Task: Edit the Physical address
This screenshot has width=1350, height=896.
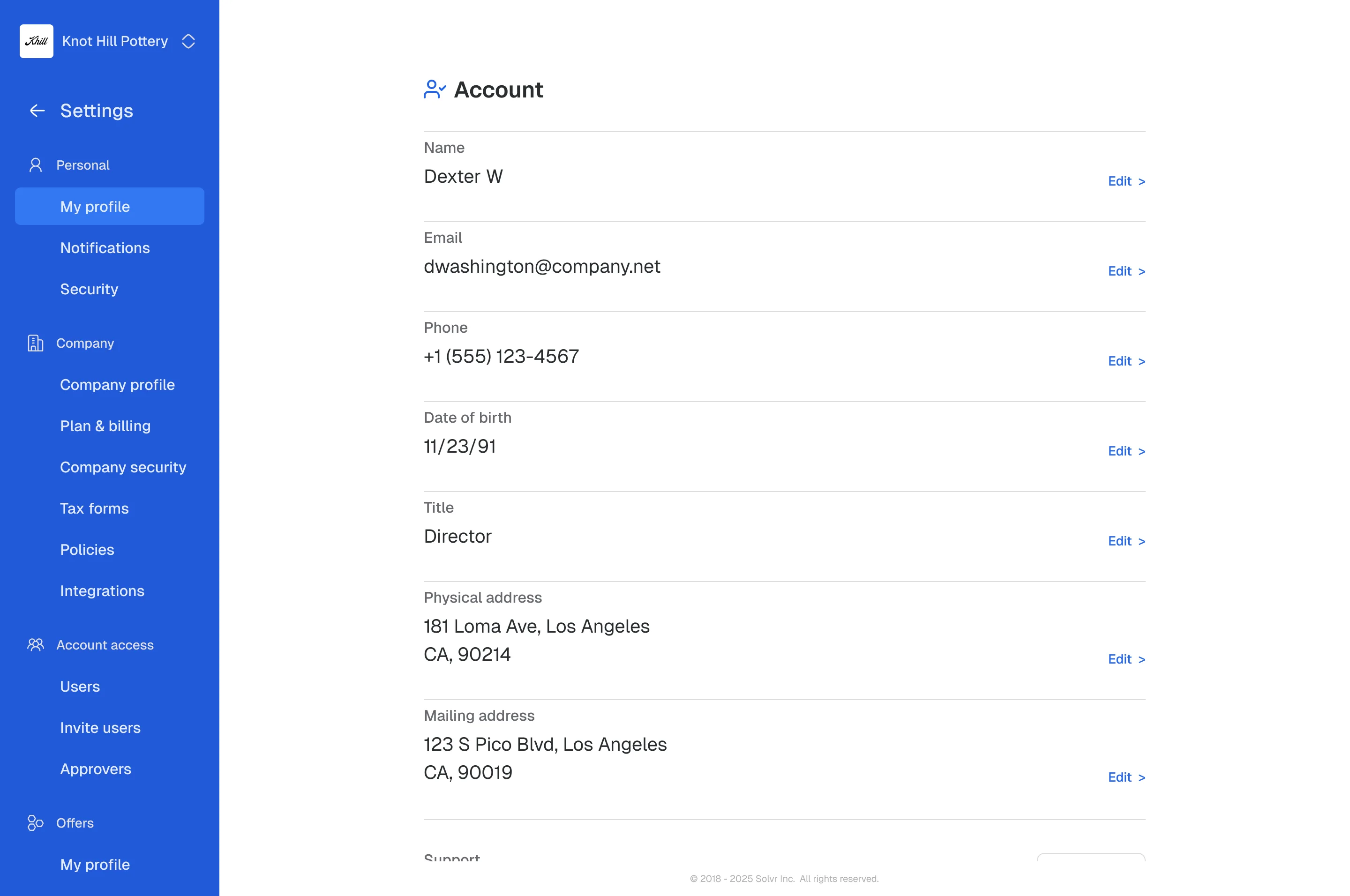Action: (1125, 659)
